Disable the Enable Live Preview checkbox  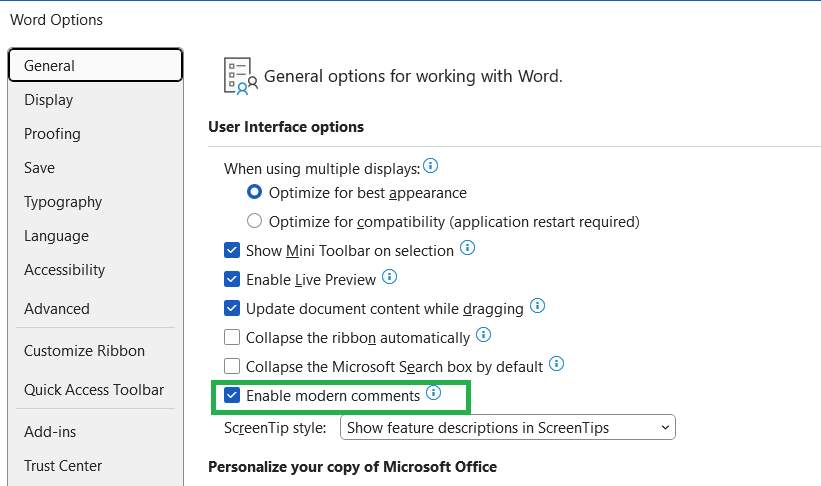tap(232, 280)
